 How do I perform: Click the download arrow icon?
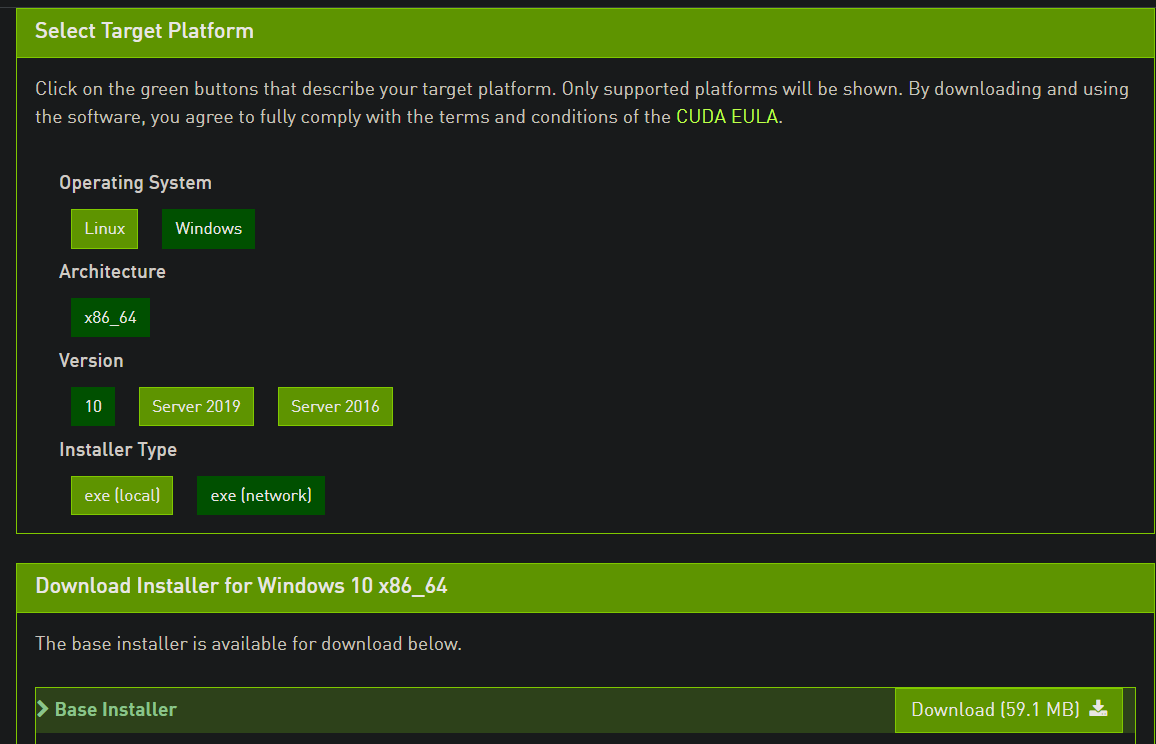1098,709
